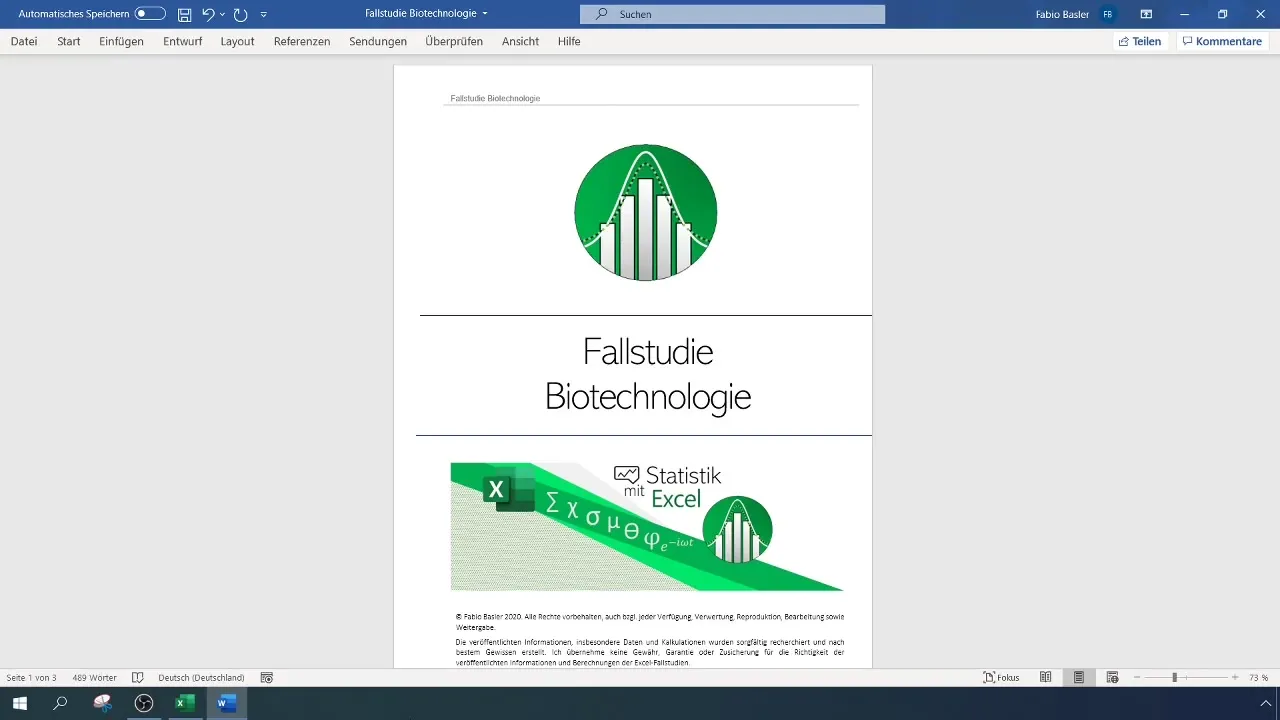Click the Teilen button
1280x720 pixels.
(1140, 41)
